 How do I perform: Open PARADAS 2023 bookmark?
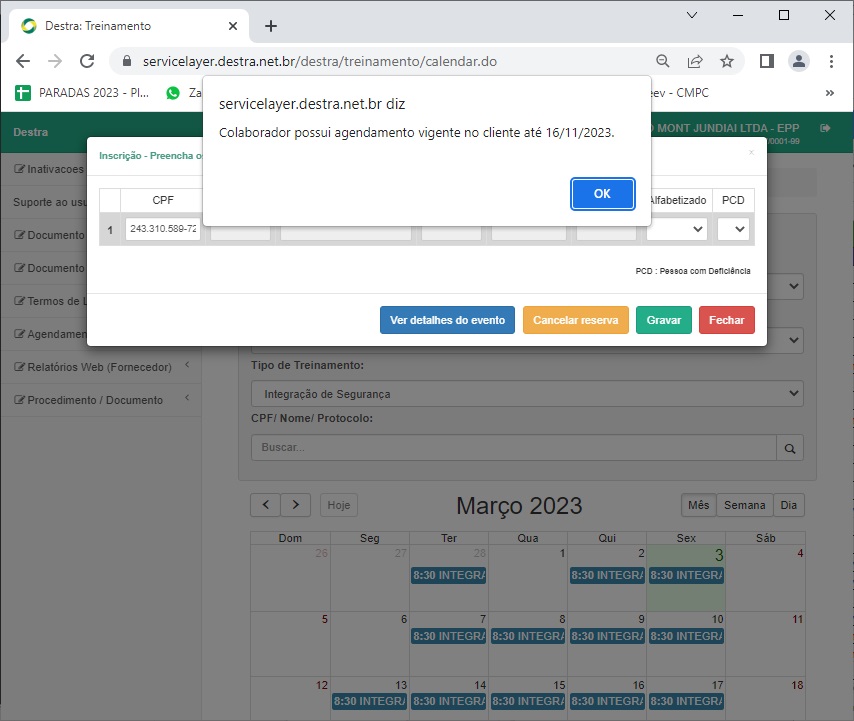[85, 92]
